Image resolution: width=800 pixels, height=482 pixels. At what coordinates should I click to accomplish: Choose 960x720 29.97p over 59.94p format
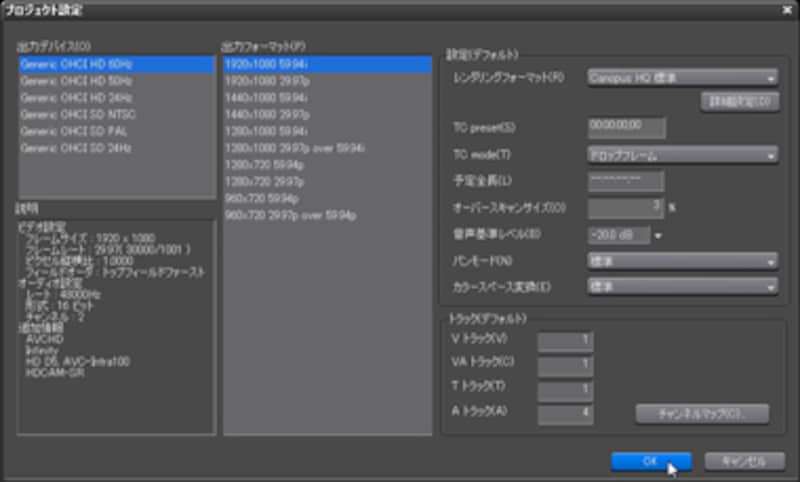point(328,215)
